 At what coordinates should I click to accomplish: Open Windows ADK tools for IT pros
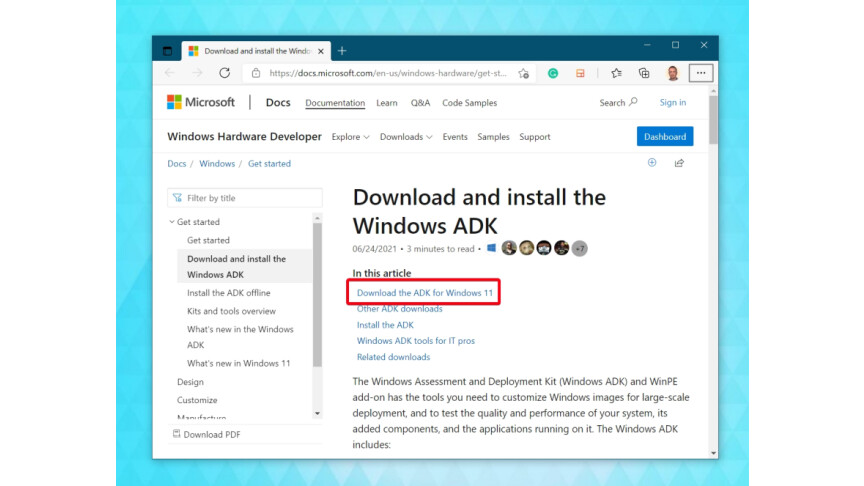coord(415,341)
